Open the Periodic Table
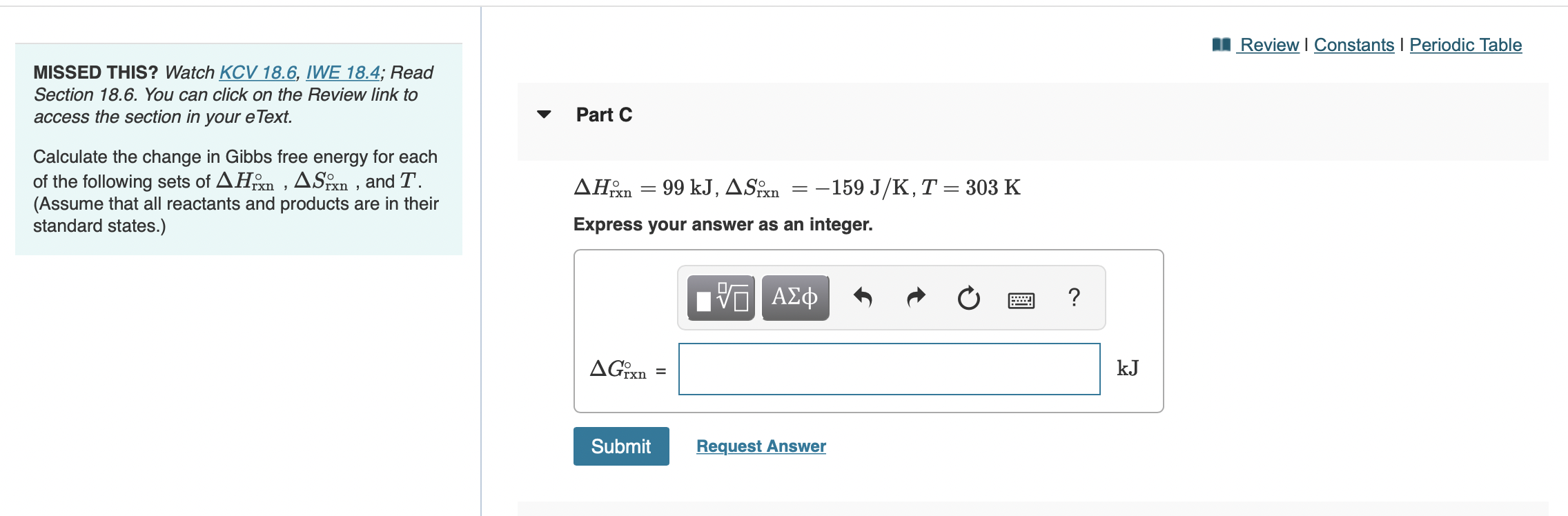The image size is (1568, 516). 1466,44
